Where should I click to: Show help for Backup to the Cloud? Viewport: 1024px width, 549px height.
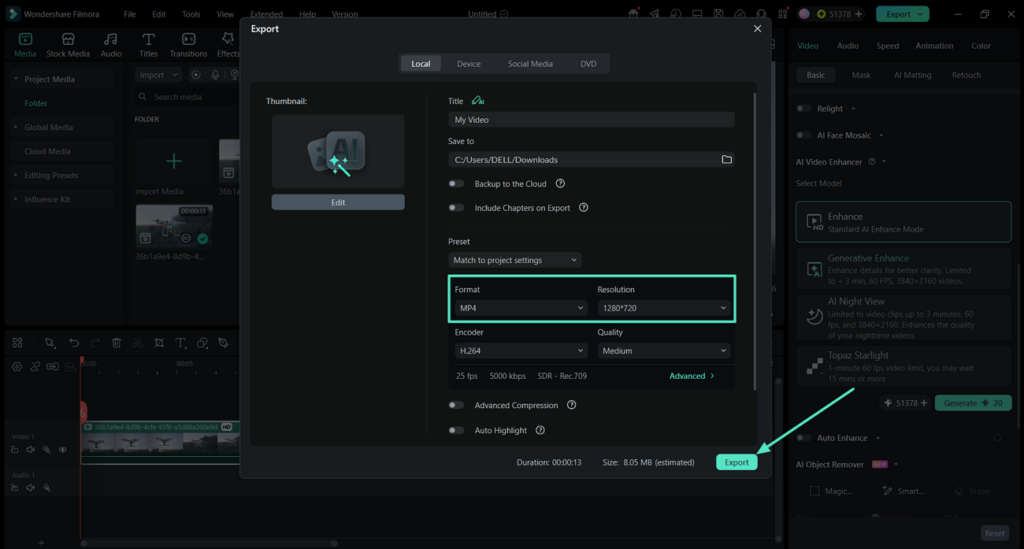click(x=560, y=183)
